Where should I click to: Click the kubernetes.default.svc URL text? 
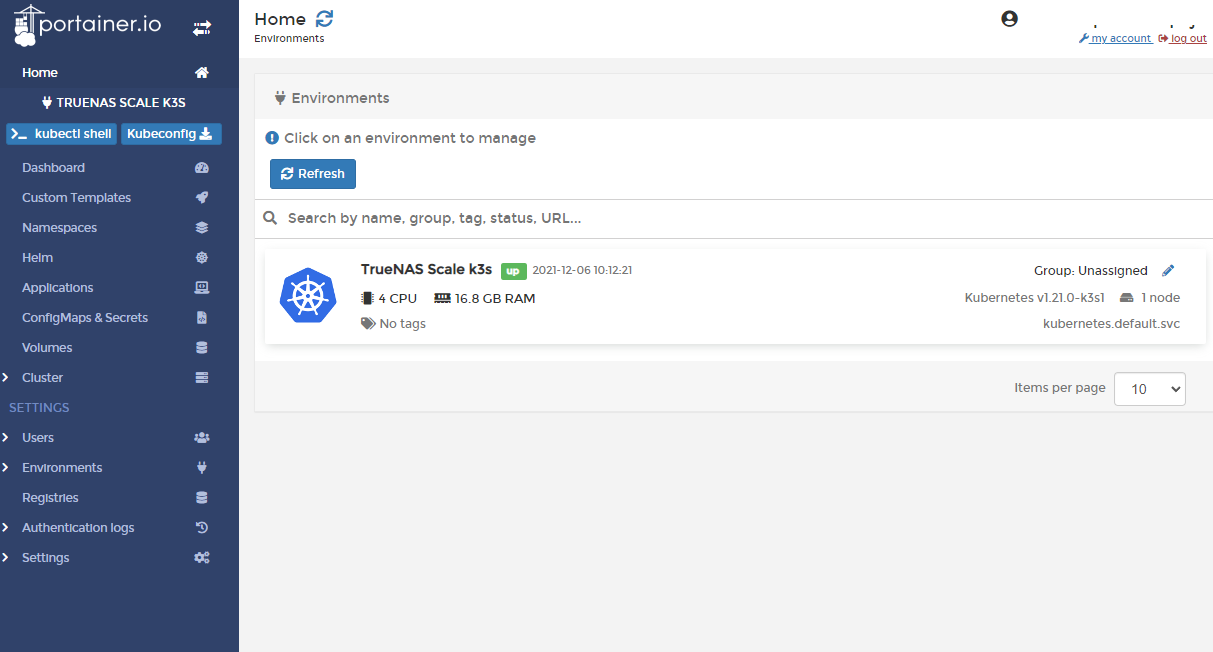click(x=1112, y=324)
